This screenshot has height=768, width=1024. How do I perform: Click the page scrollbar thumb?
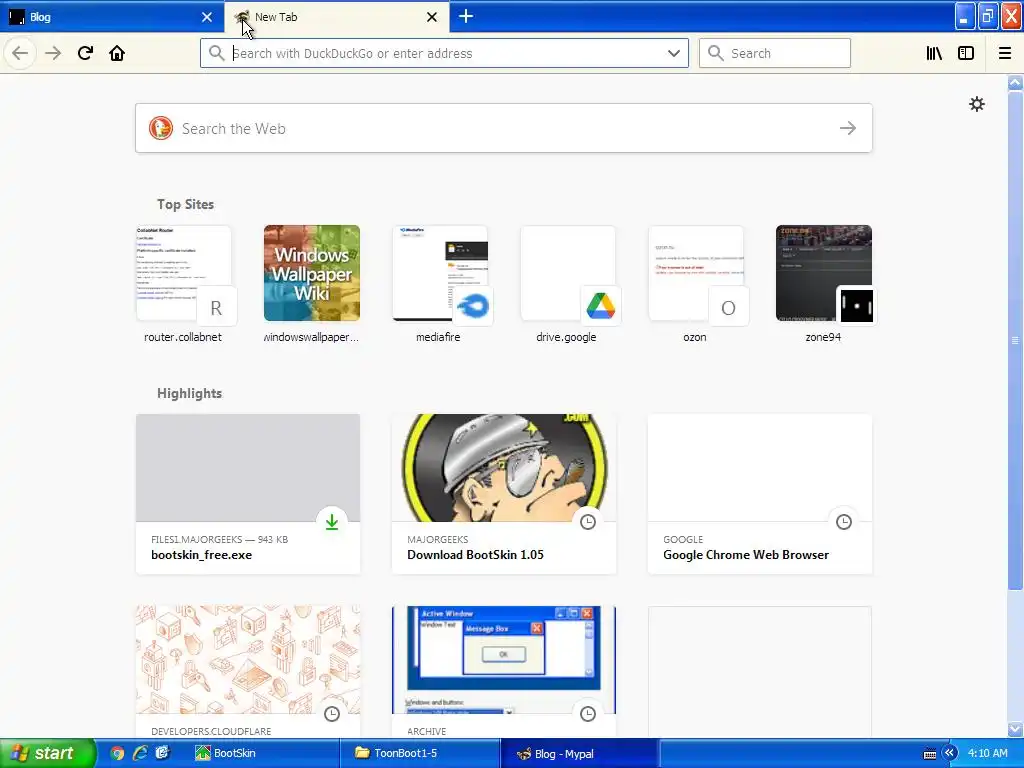[x=1015, y=340]
